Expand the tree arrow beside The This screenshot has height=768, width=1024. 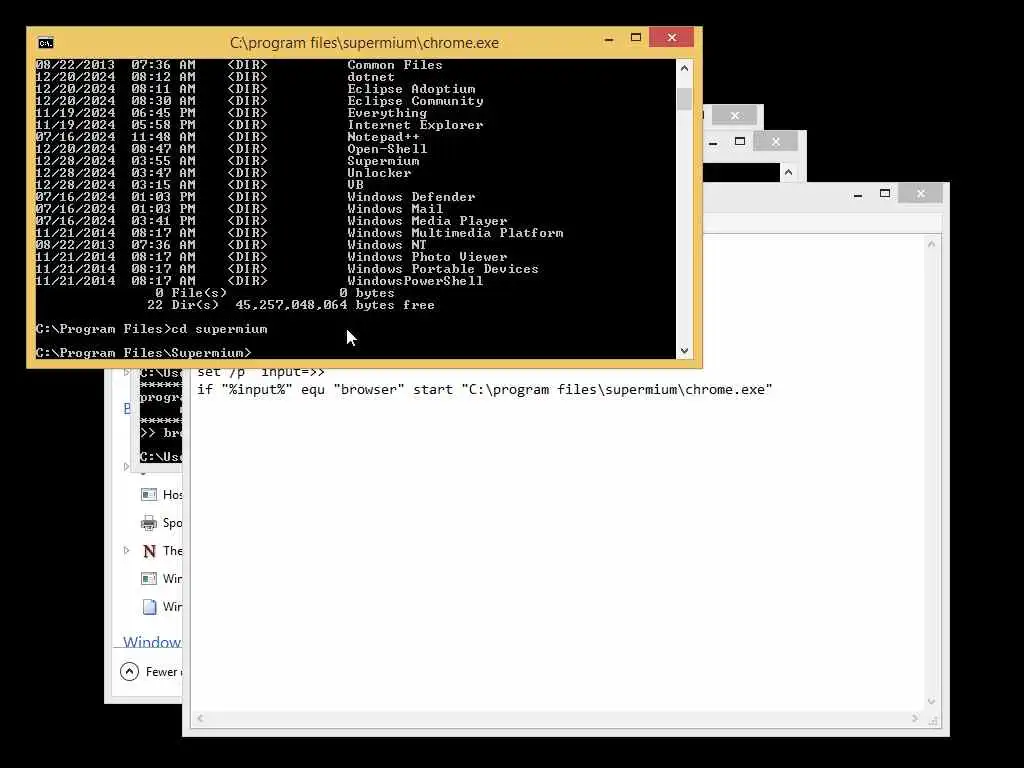[127, 551]
